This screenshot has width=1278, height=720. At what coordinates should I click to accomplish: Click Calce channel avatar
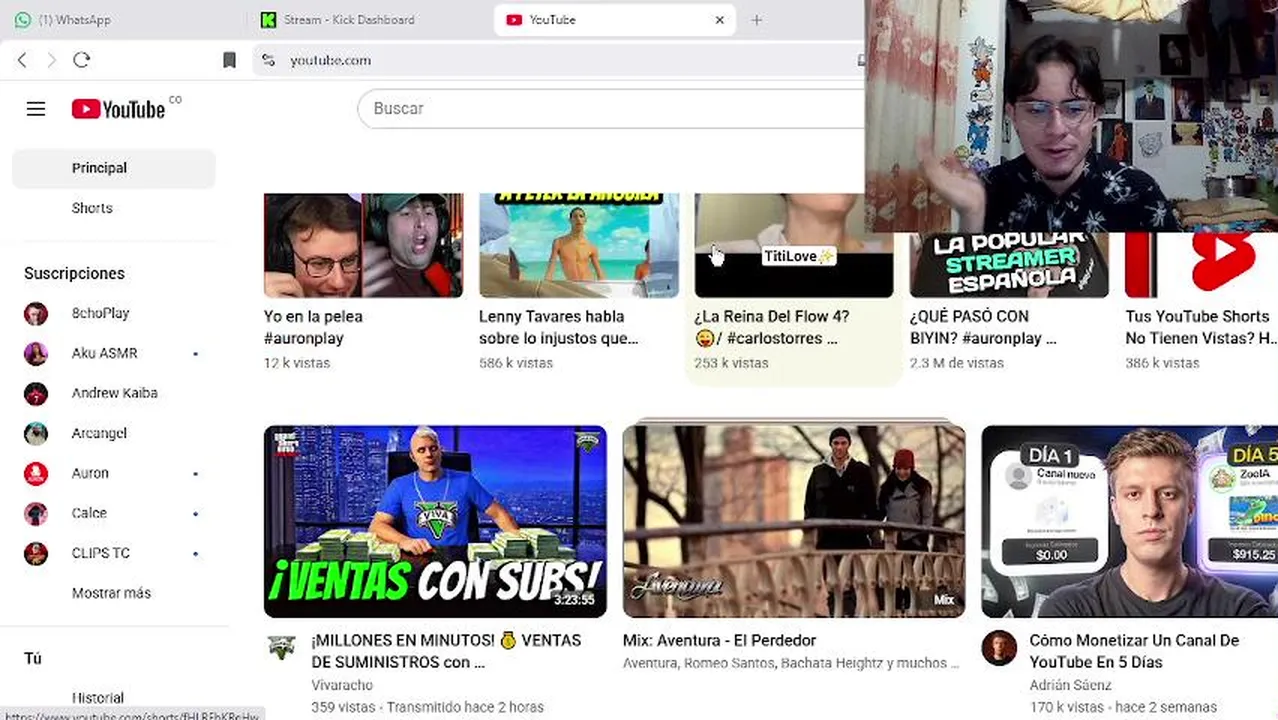pos(36,513)
